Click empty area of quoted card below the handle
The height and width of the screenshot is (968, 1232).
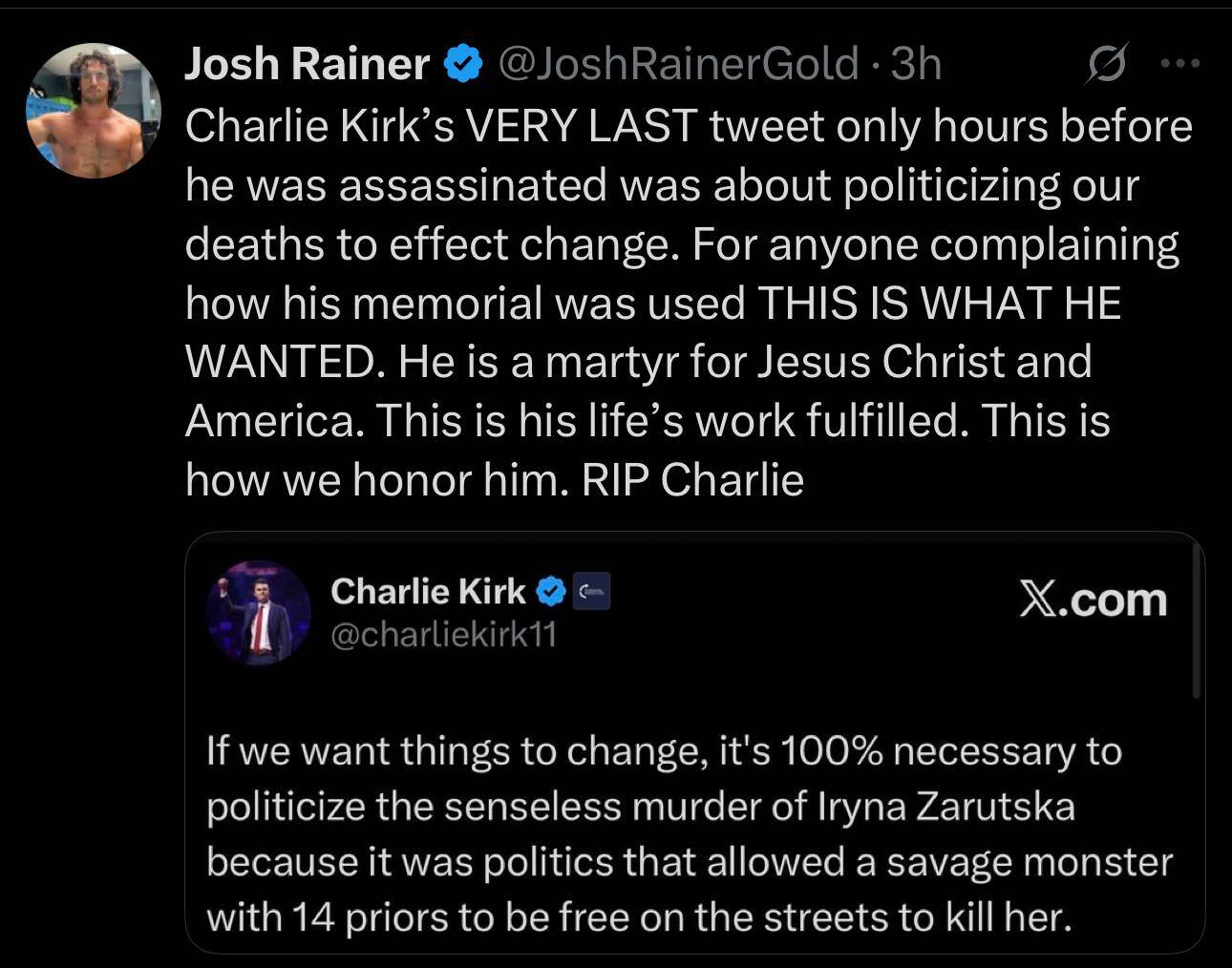[x=669, y=689]
